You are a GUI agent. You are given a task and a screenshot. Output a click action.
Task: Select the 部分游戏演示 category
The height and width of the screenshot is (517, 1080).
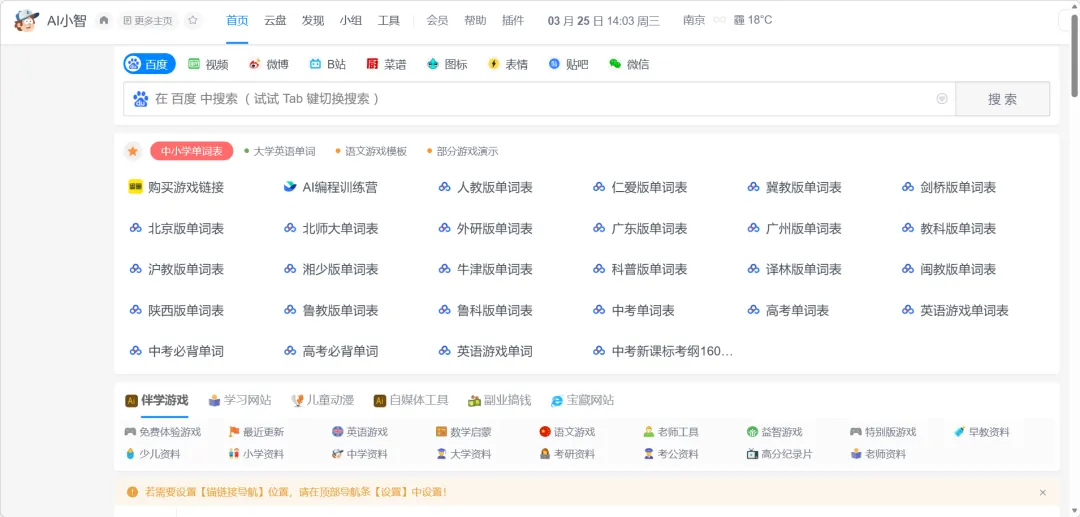[463, 151]
